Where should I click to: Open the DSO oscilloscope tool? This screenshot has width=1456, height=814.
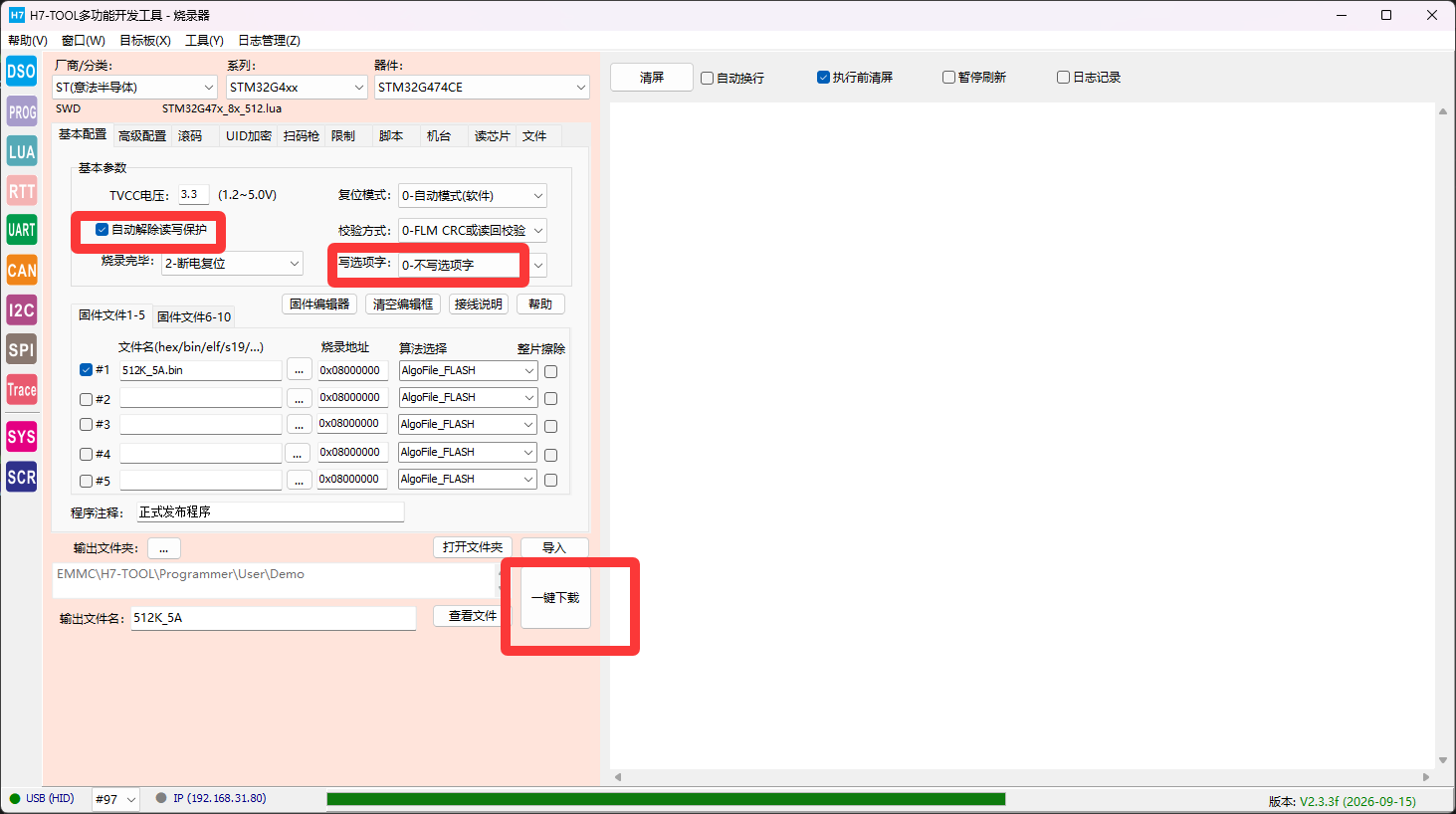[22, 72]
